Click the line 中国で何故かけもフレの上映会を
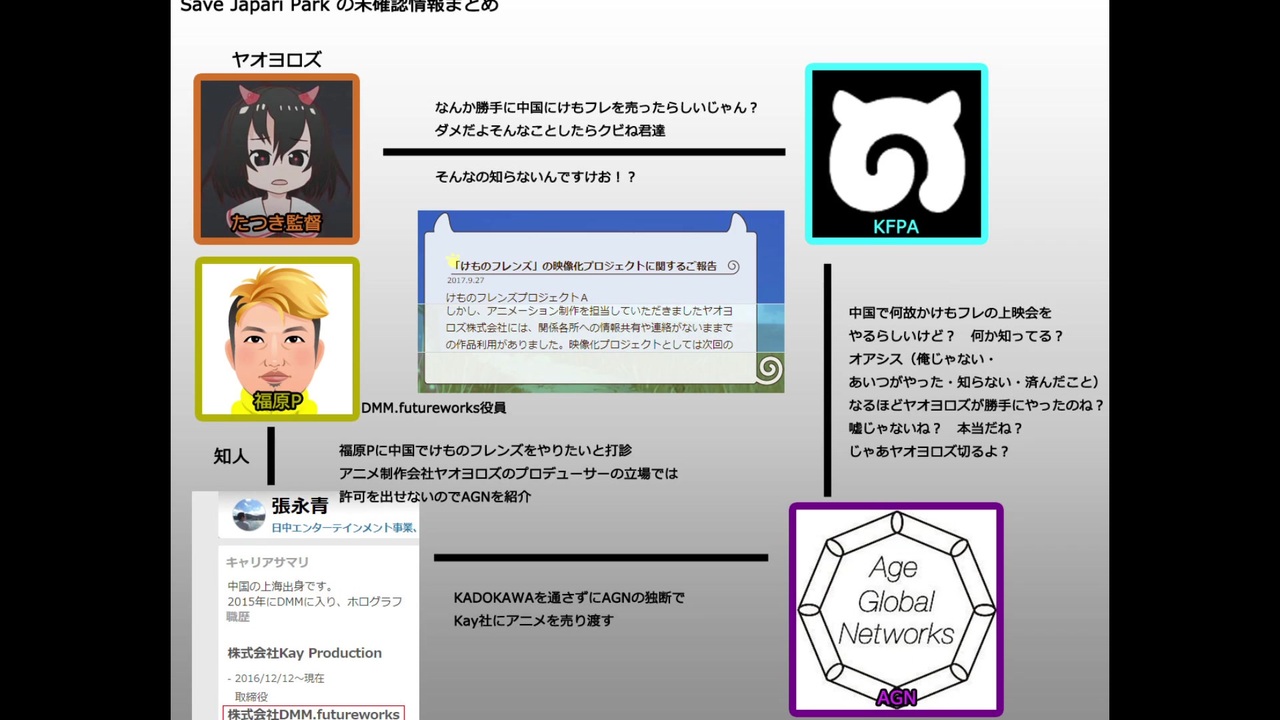Screen dimensions: 1280x720 click(950, 313)
